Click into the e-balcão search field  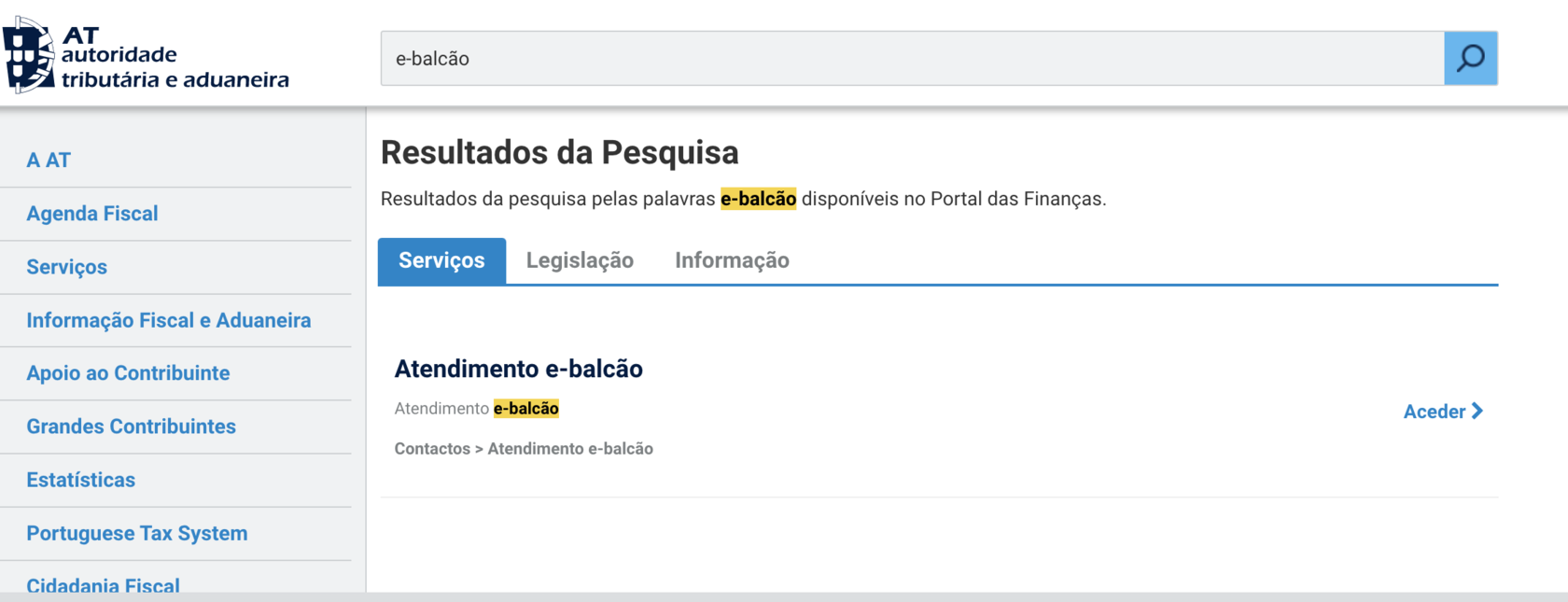(x=912, y=58)
